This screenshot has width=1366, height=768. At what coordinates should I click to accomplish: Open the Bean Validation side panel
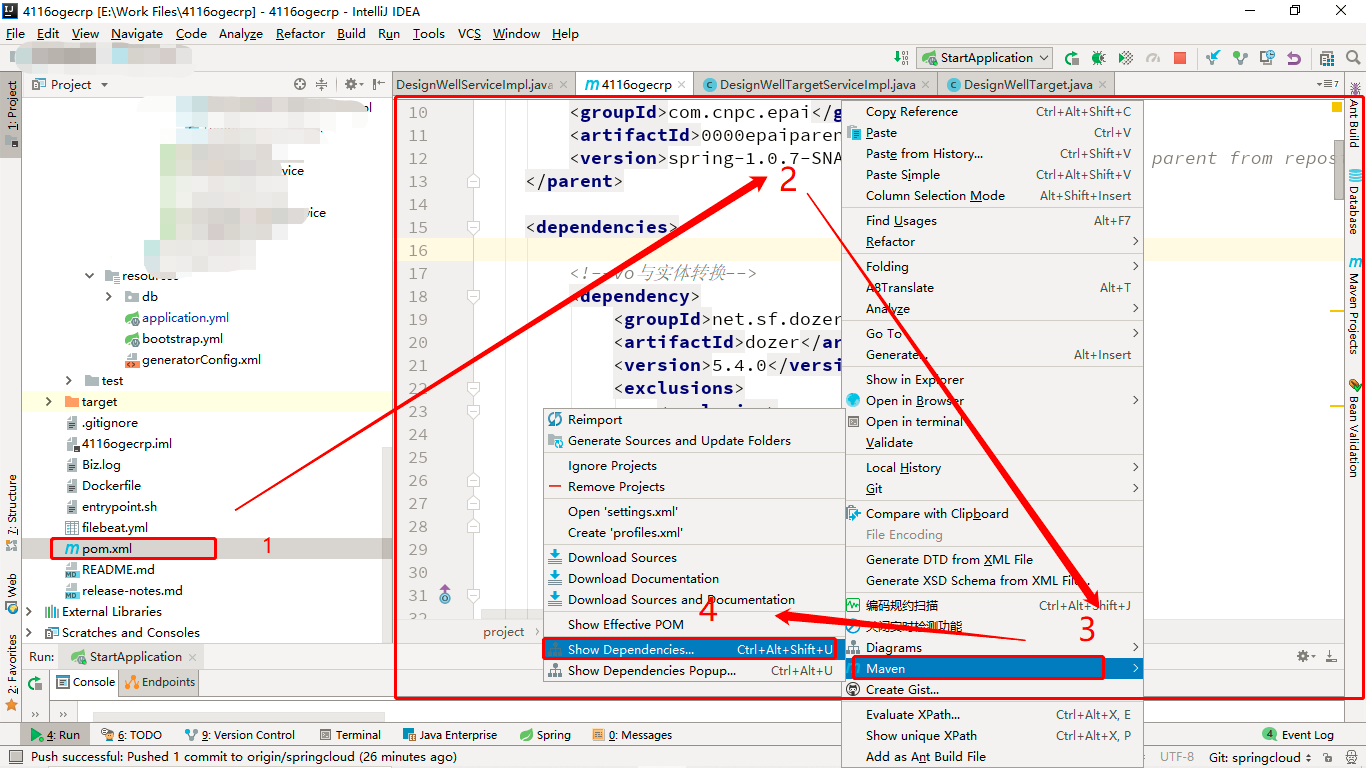click(x=1354, y=428)
